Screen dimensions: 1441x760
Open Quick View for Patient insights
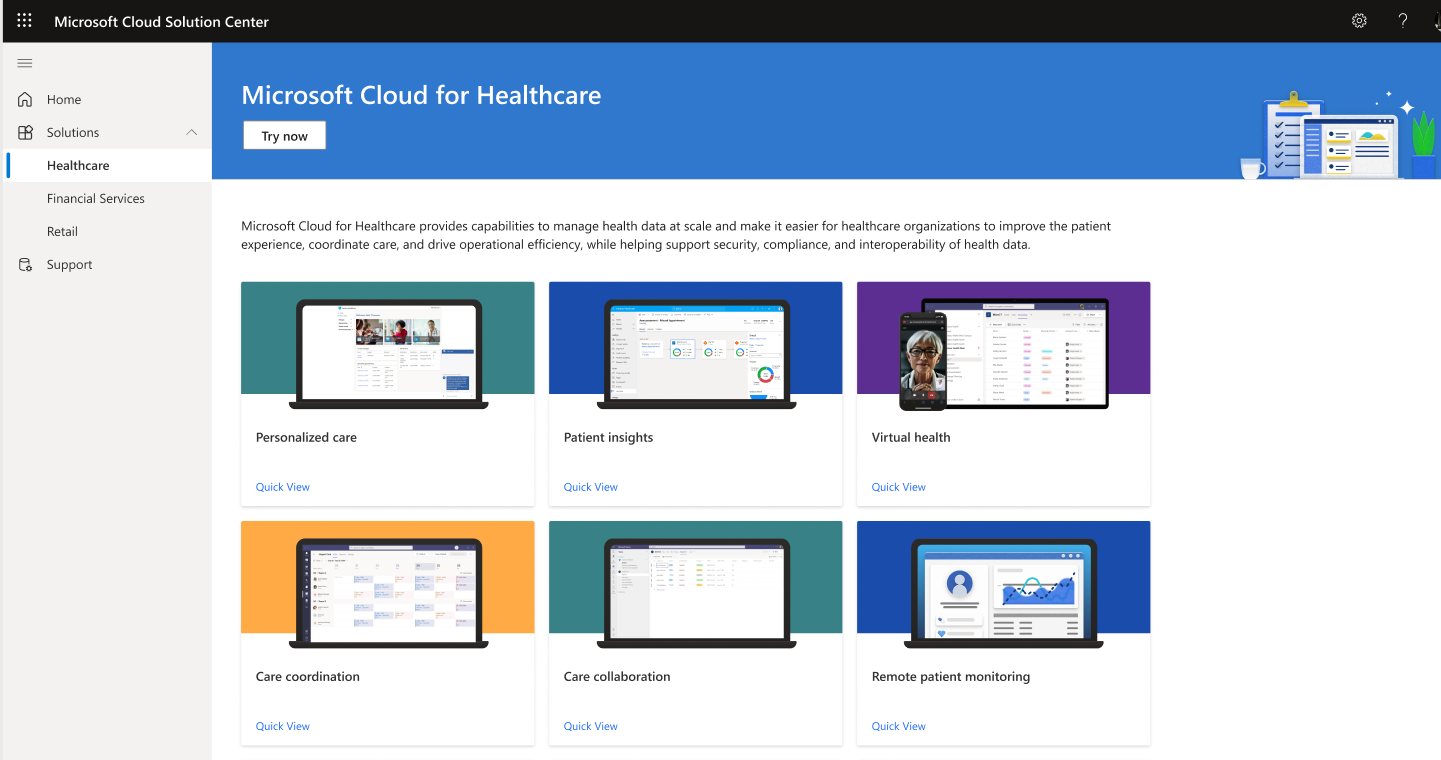coord(591,487)
